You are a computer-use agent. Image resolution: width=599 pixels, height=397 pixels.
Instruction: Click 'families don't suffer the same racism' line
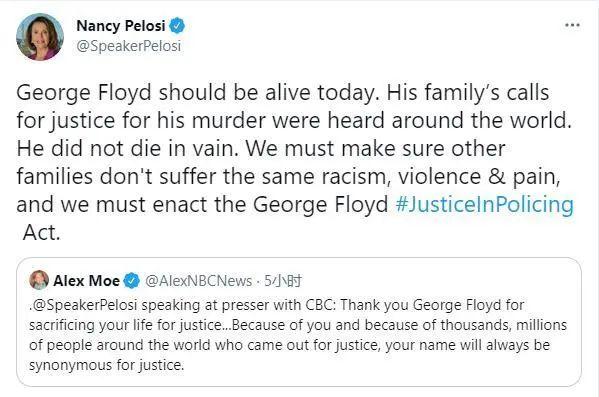click(202, 176)
